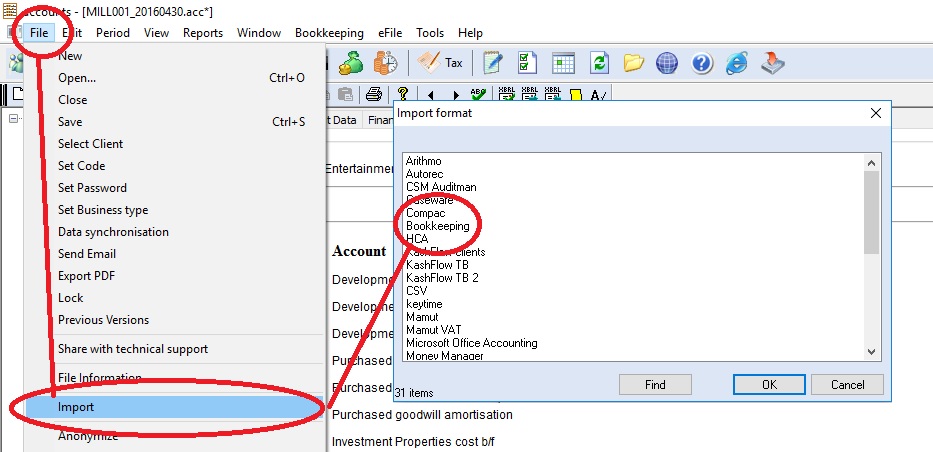Select CSV in the import list
This screenshot has height=452, width=933.
417,291
